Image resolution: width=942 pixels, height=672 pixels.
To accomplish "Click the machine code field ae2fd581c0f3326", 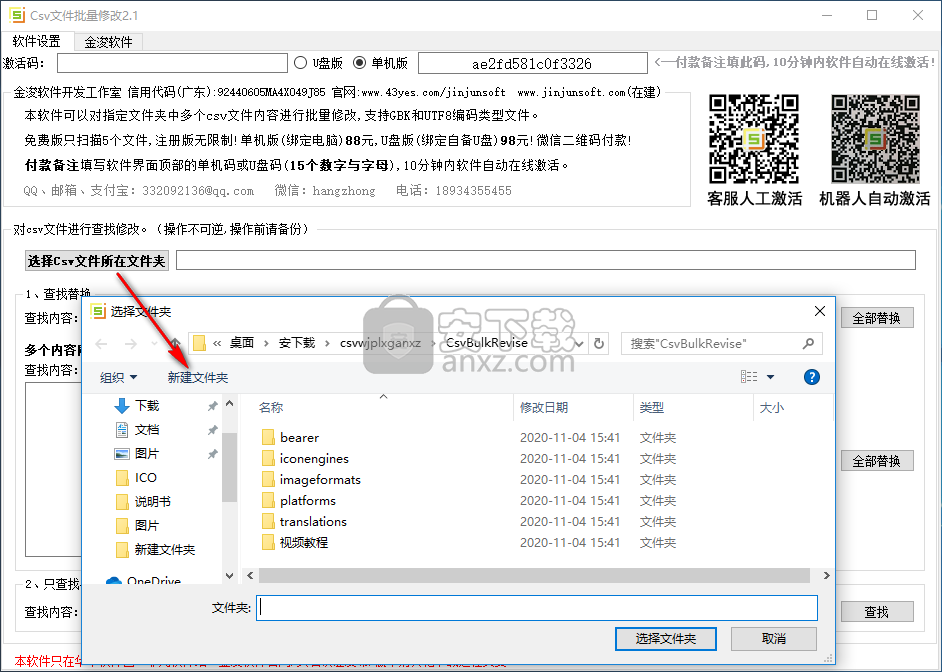I will (532, 63).
